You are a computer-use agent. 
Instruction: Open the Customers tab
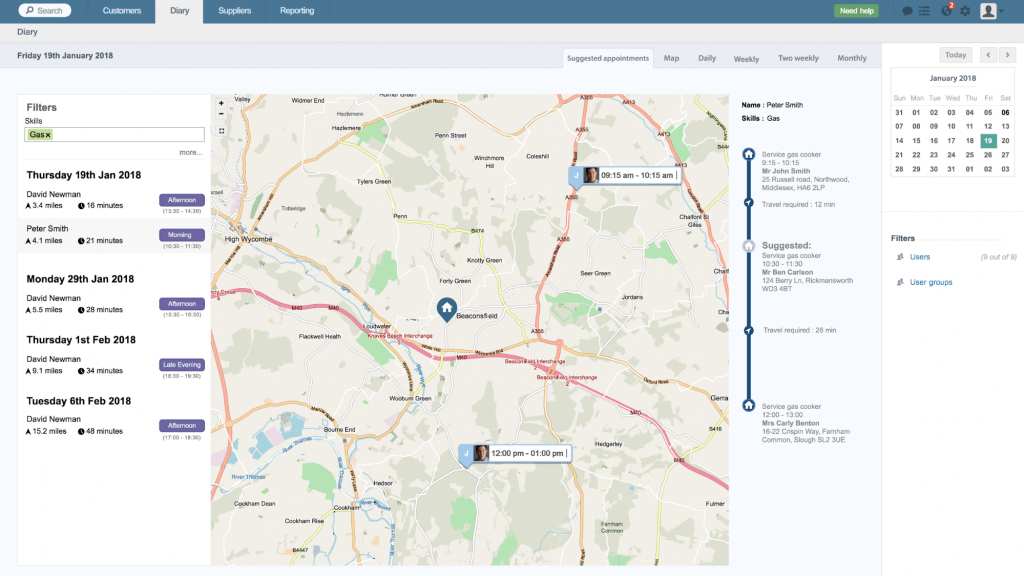pyautogui.click(x=121, y=11)
